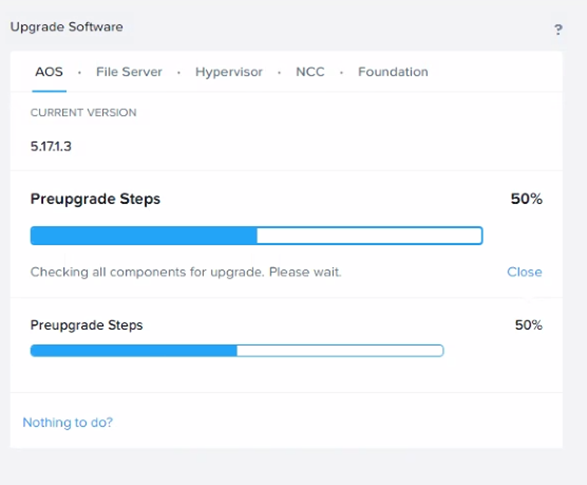
Task: Click the Upgrade Software dialog title
Action: [67, 27]
